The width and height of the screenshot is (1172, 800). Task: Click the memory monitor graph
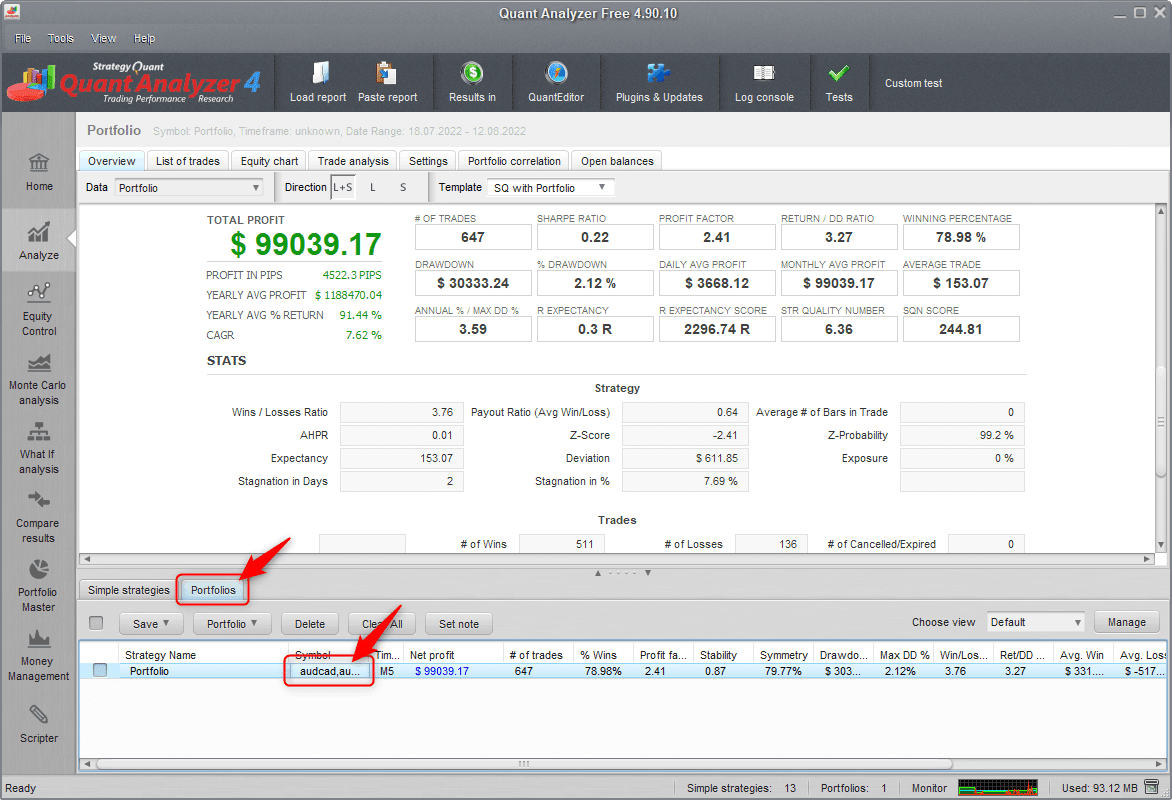998,787
